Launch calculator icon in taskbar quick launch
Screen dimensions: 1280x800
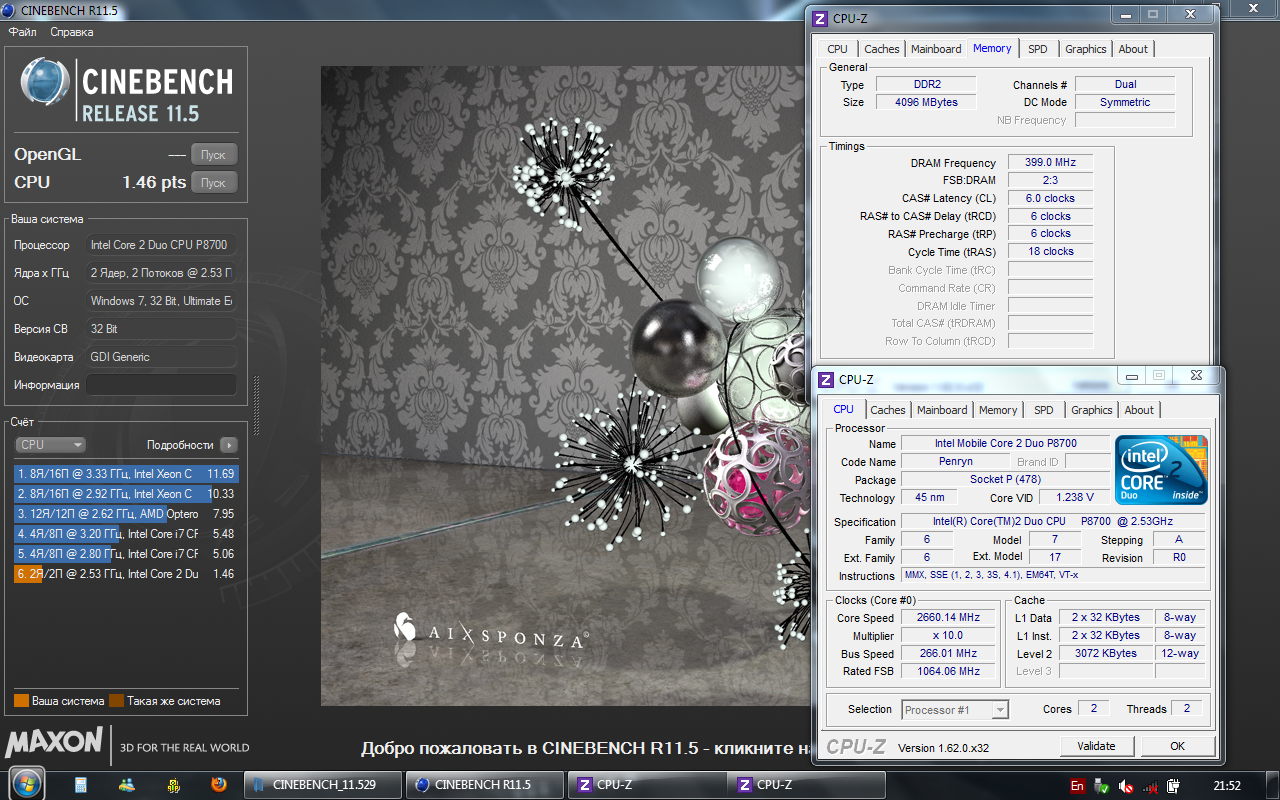point(81,785)
